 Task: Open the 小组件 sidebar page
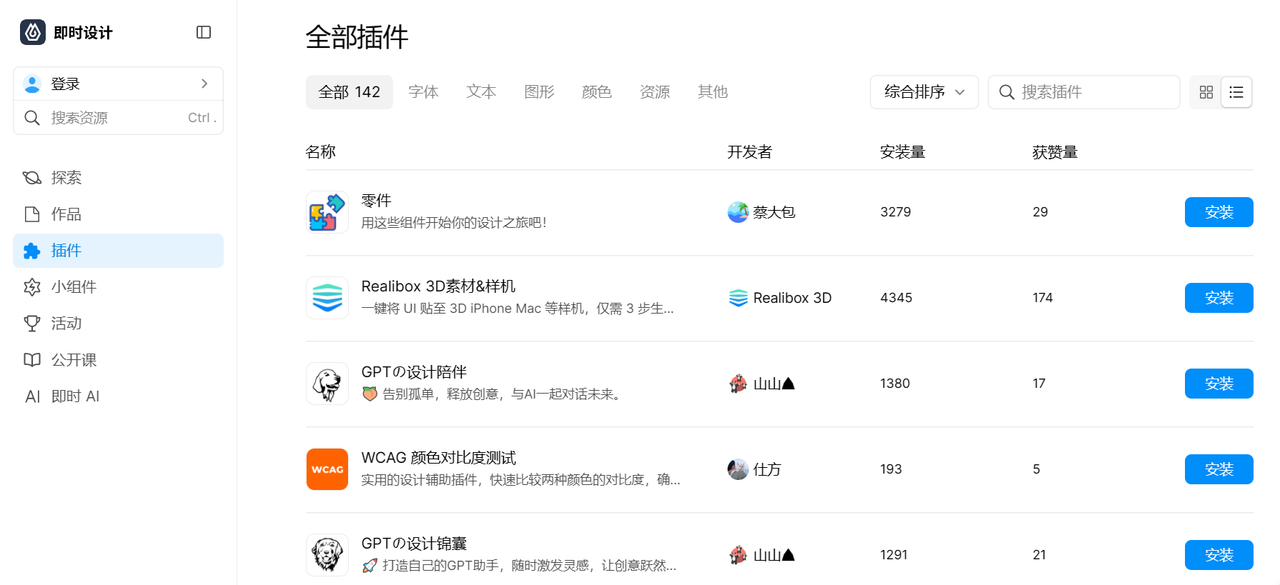coord(118,287)
